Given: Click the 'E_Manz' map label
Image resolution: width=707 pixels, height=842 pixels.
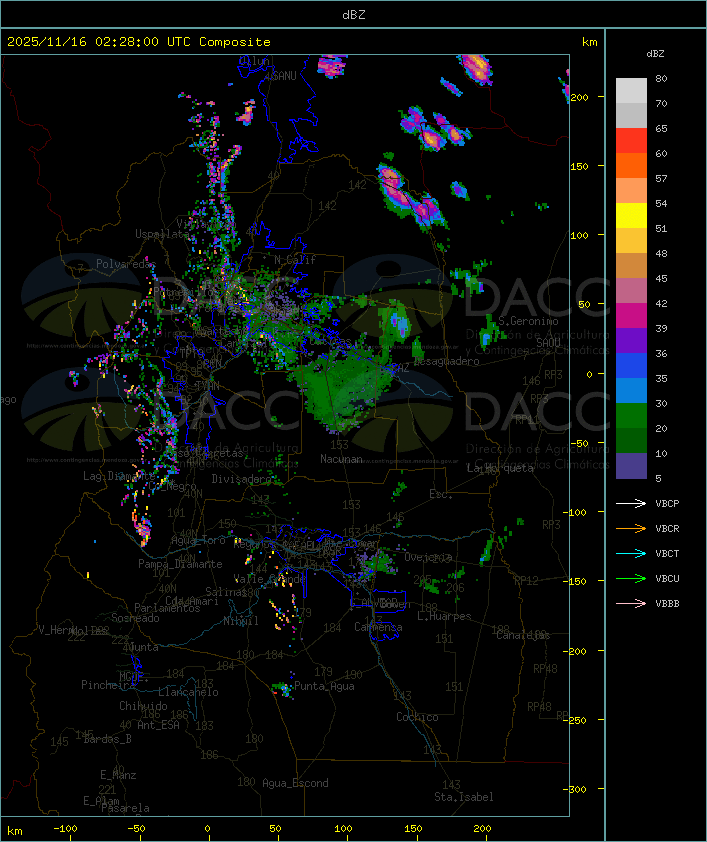Looking at the screenshot, I should pos(118,775).
